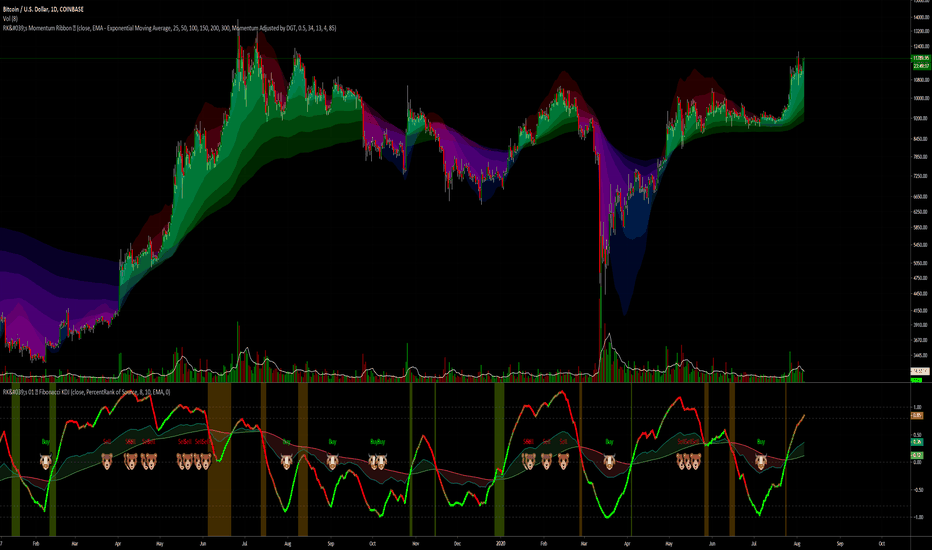
Task: Click the wide orange highlighted band near June 2019
Action: [x=219, y=460]
